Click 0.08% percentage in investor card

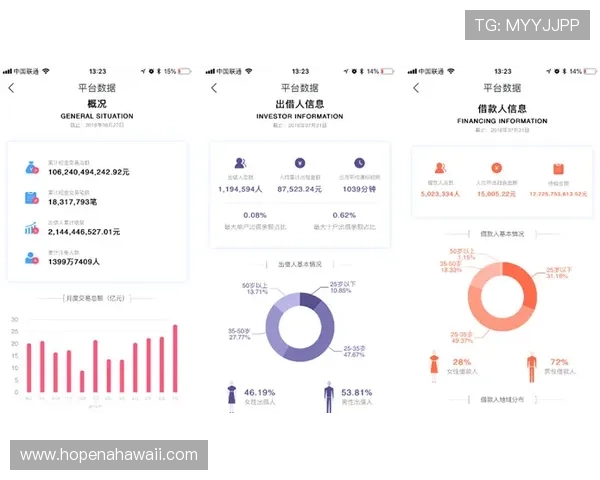click(x=255, y=215)
